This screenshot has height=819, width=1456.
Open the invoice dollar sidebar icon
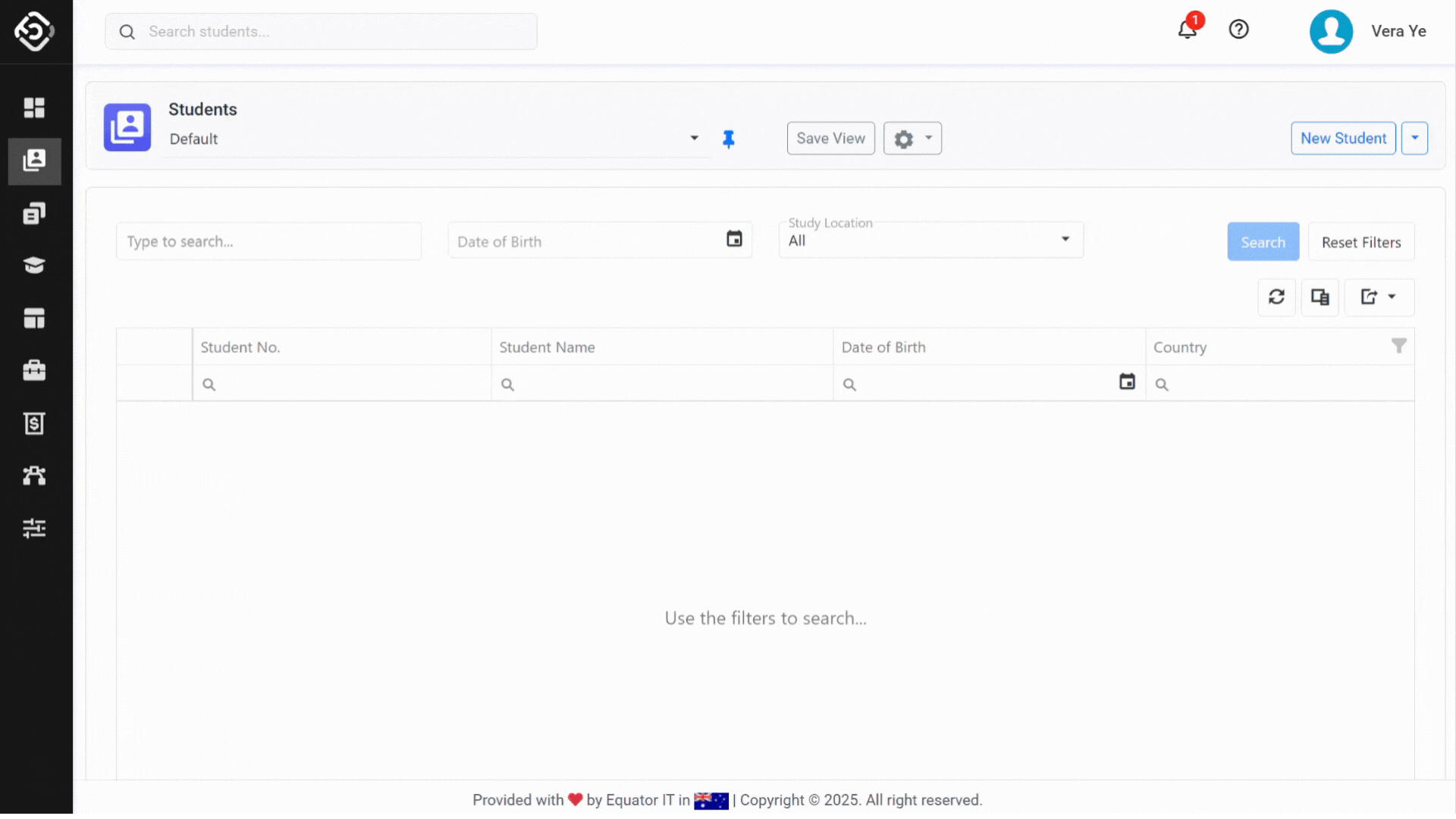34,423
